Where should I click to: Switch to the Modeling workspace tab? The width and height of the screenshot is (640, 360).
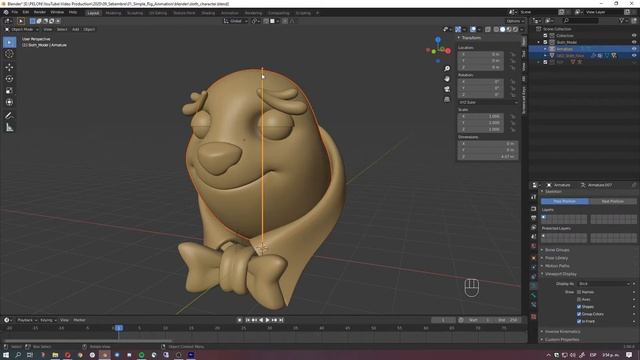click(113, 13)
